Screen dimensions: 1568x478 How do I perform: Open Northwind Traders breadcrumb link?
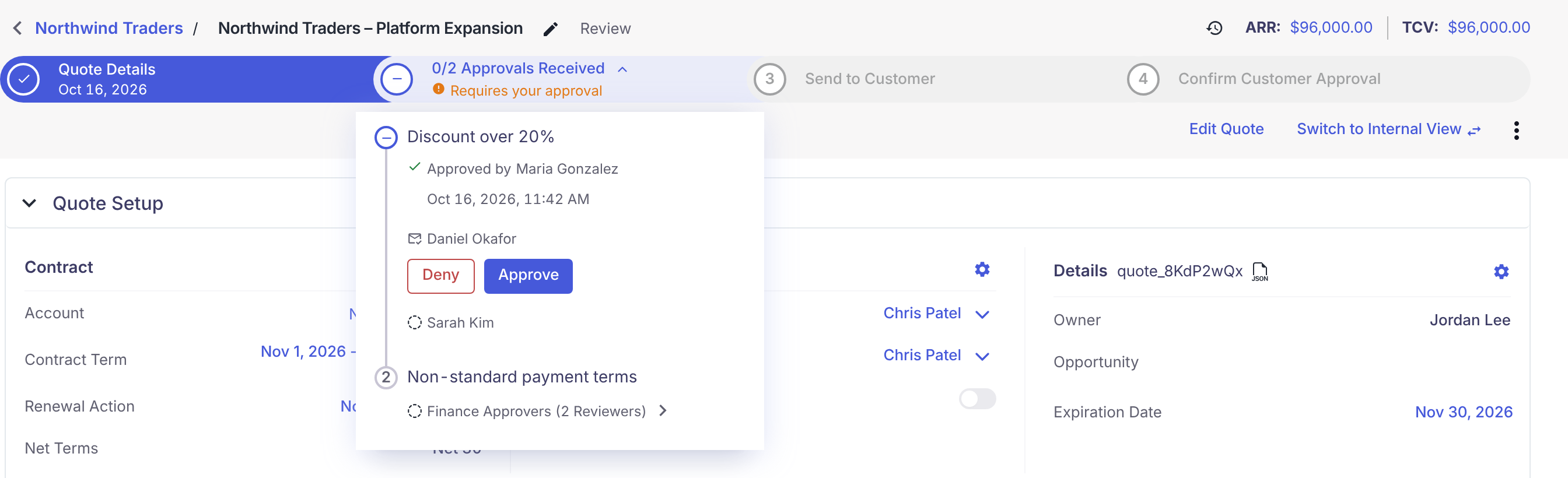point(109,28)
